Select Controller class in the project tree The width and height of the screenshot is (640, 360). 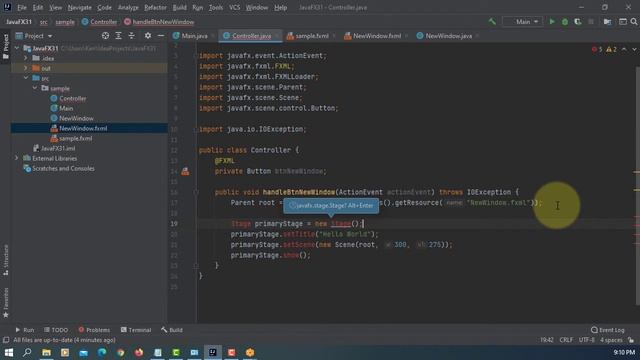73,98
